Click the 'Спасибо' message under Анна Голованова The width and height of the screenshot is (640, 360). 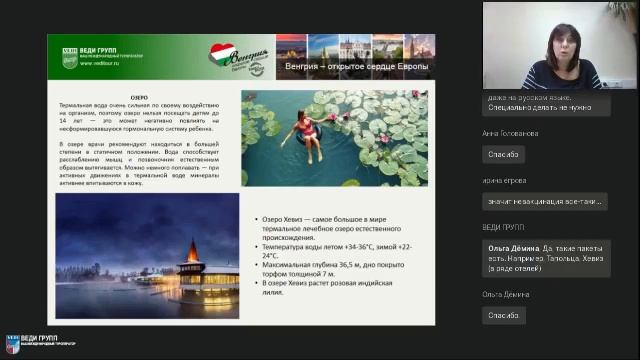click(x=503, y=154)
